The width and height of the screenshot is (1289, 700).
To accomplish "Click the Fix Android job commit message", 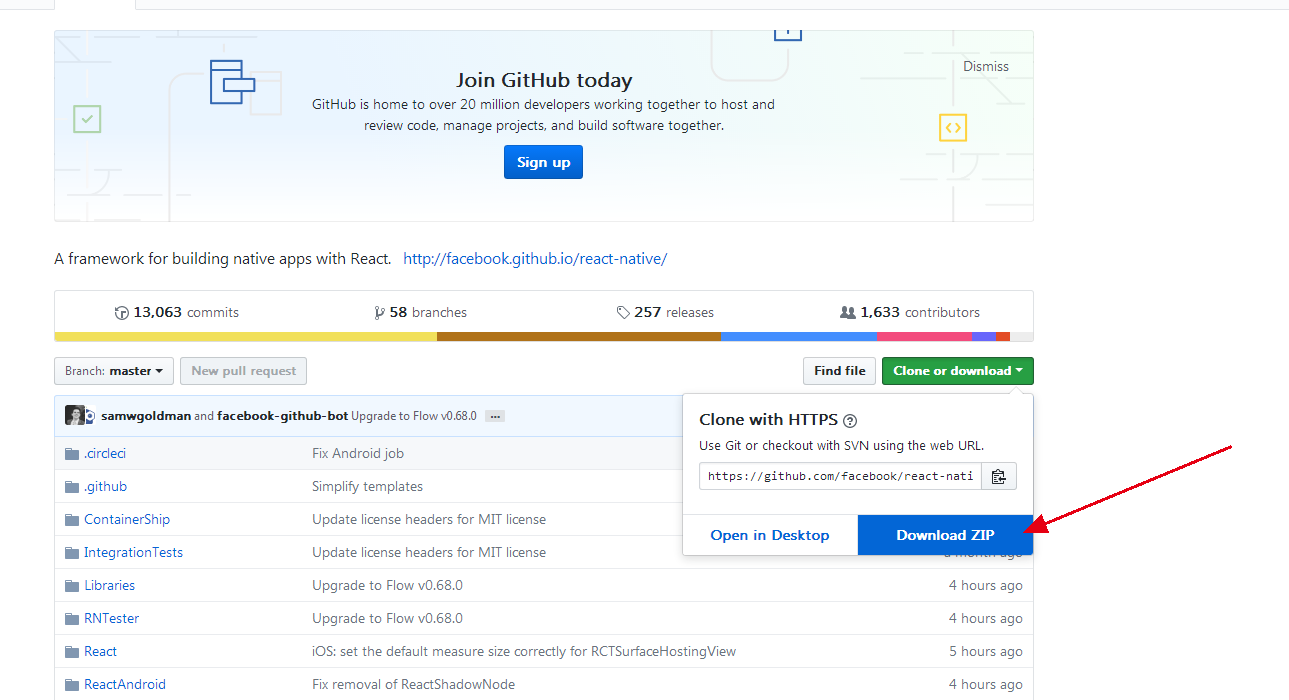I will tap(358, 453).
